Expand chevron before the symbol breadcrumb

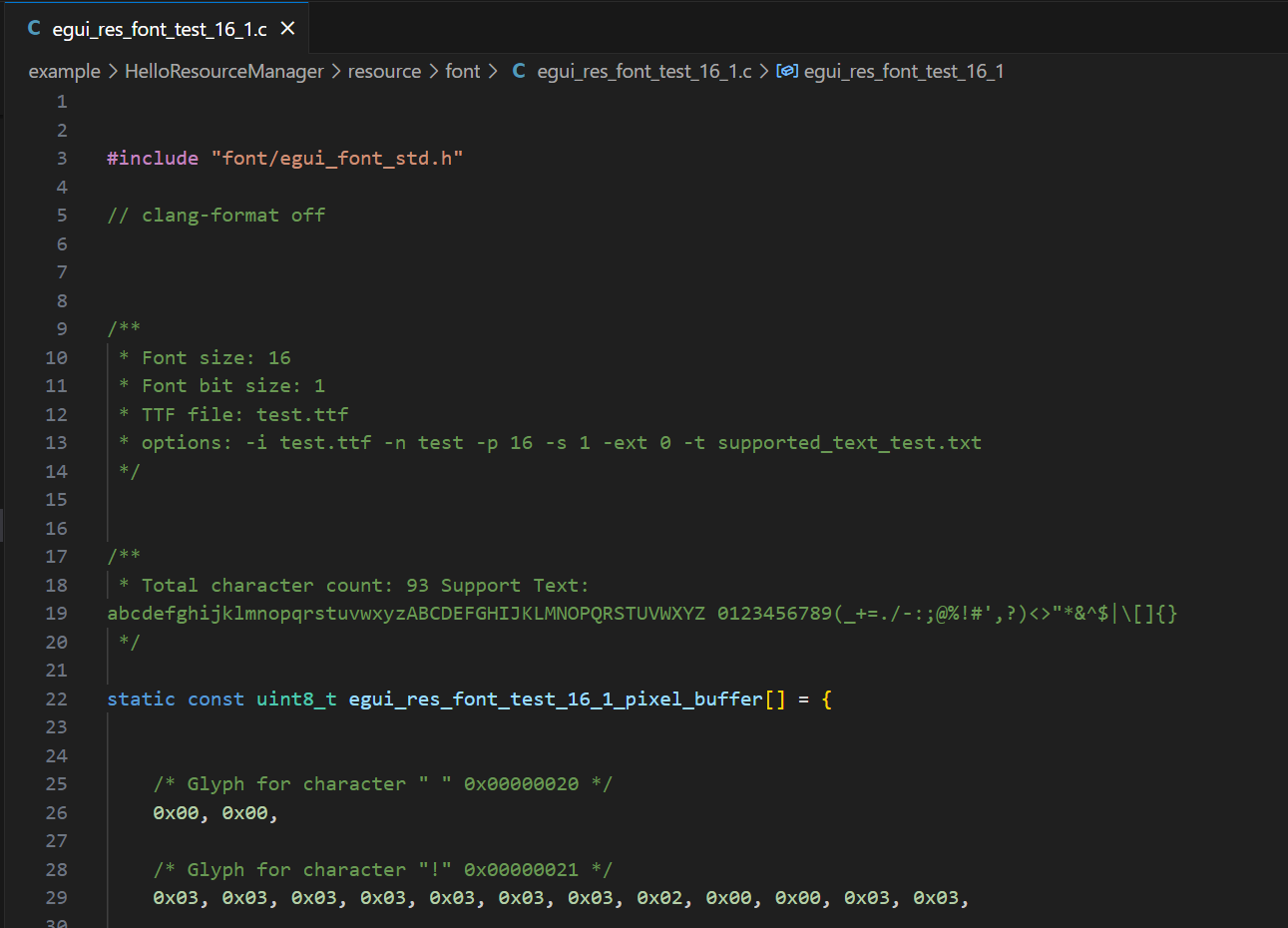[x=764, y=72]
